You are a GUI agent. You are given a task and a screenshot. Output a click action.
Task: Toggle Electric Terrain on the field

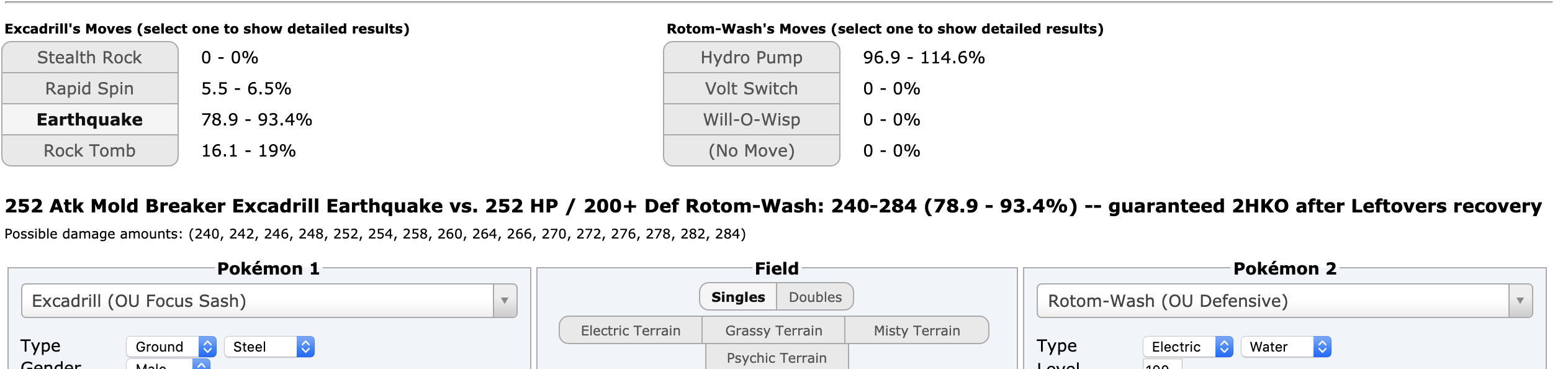click(x=631, y=330)
